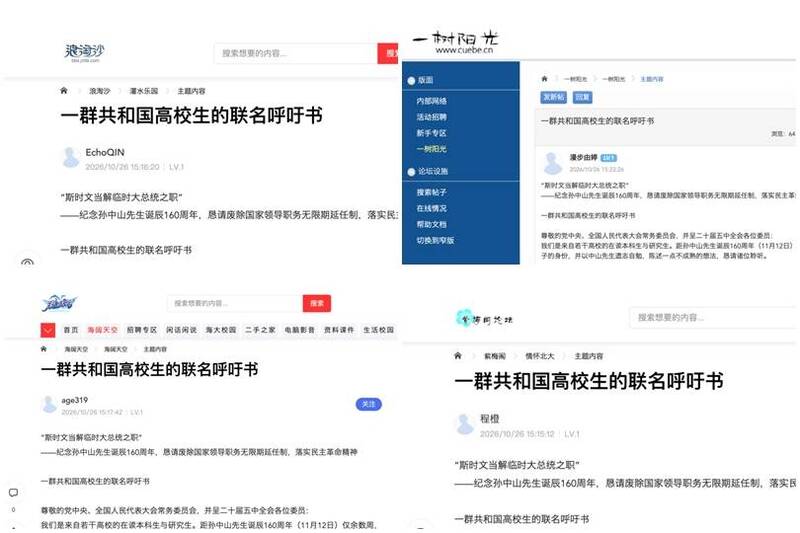Click the 浪淘沙 site logo

[x=85, y=53]
